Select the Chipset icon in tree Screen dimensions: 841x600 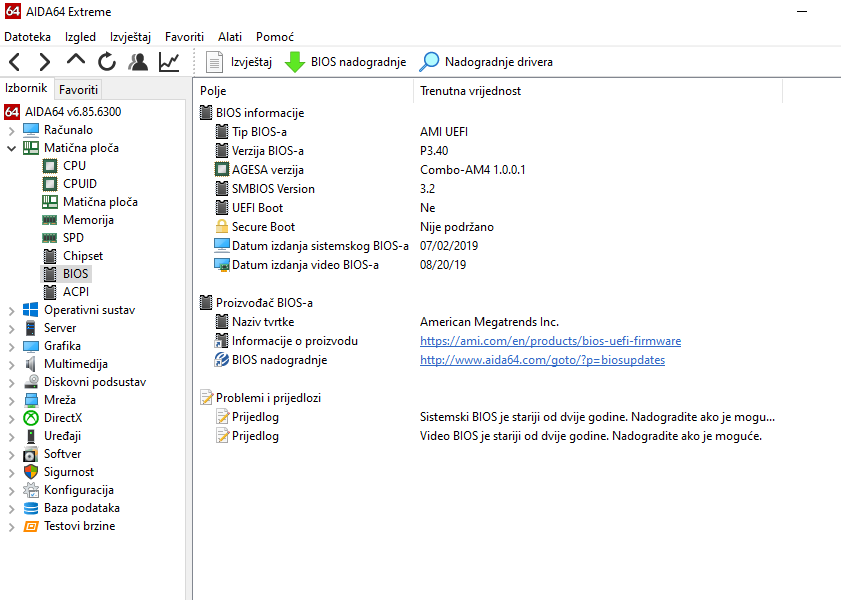pos(50,256)
